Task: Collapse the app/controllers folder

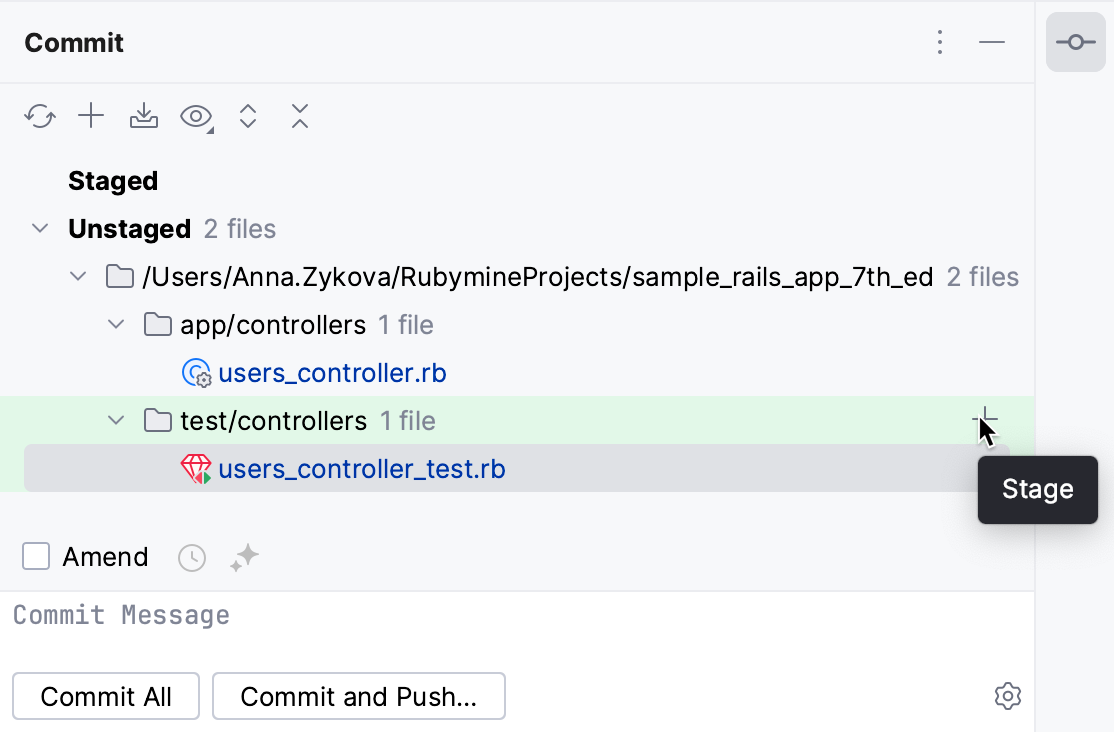Action: click(116, 324)
